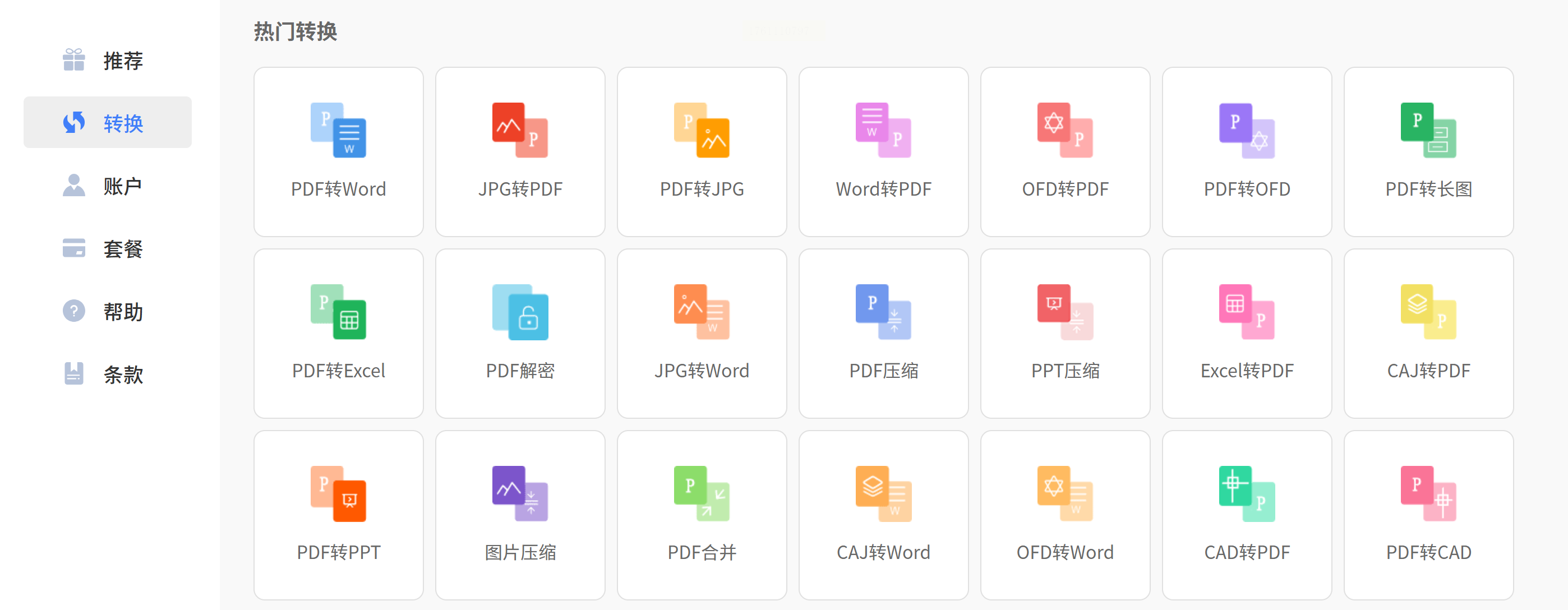Open the PDF转Excel tool
Viewport: 1568px width, 610px height.
click(x=338, y=332)
